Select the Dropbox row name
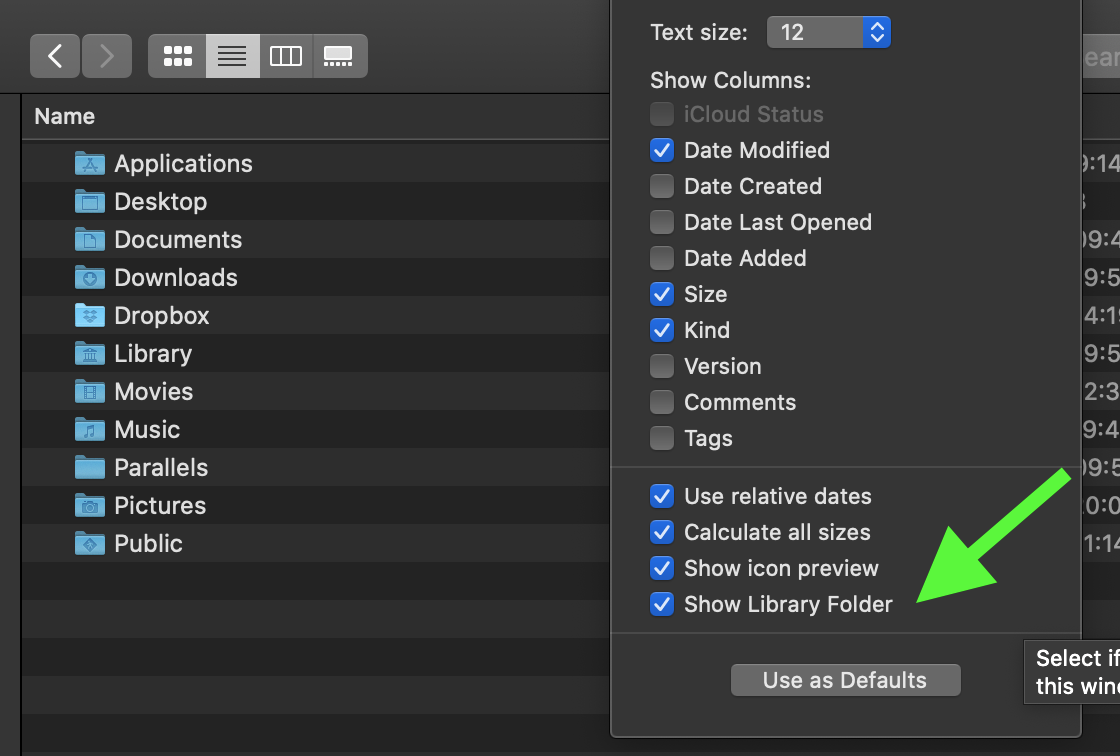 click(161, 315)
